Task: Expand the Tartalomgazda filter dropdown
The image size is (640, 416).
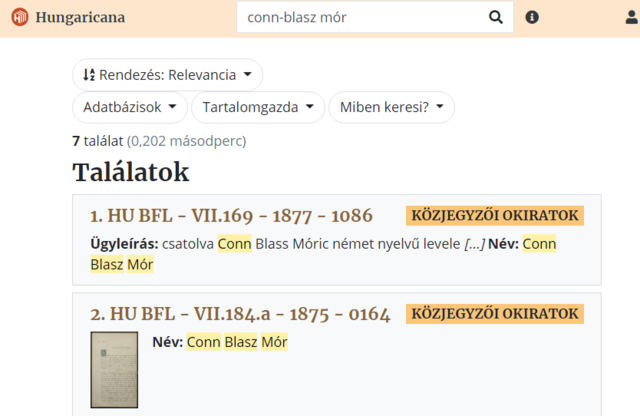Action: [258, 107]
